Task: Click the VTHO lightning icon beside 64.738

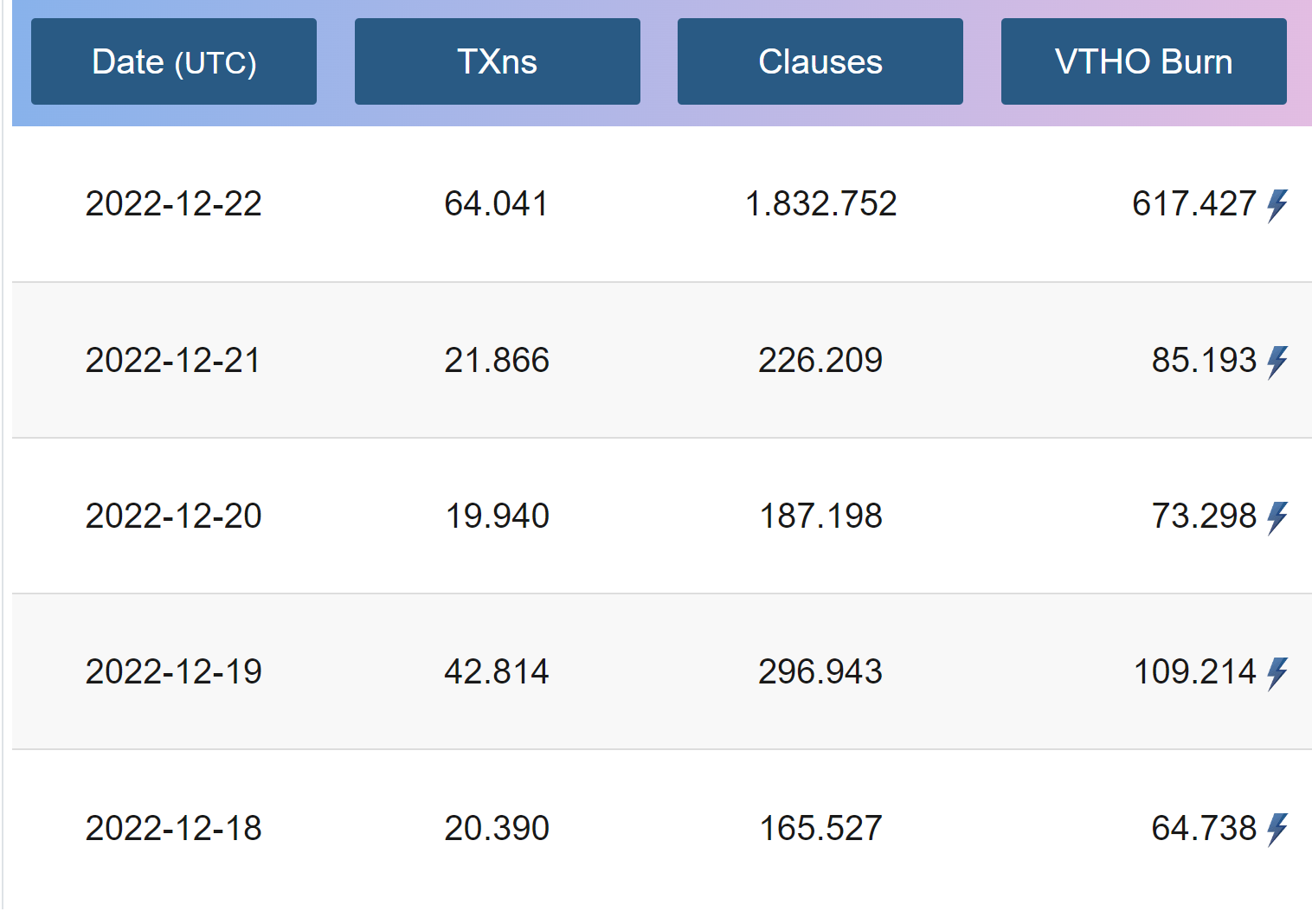Action: tap(1277, 829)
